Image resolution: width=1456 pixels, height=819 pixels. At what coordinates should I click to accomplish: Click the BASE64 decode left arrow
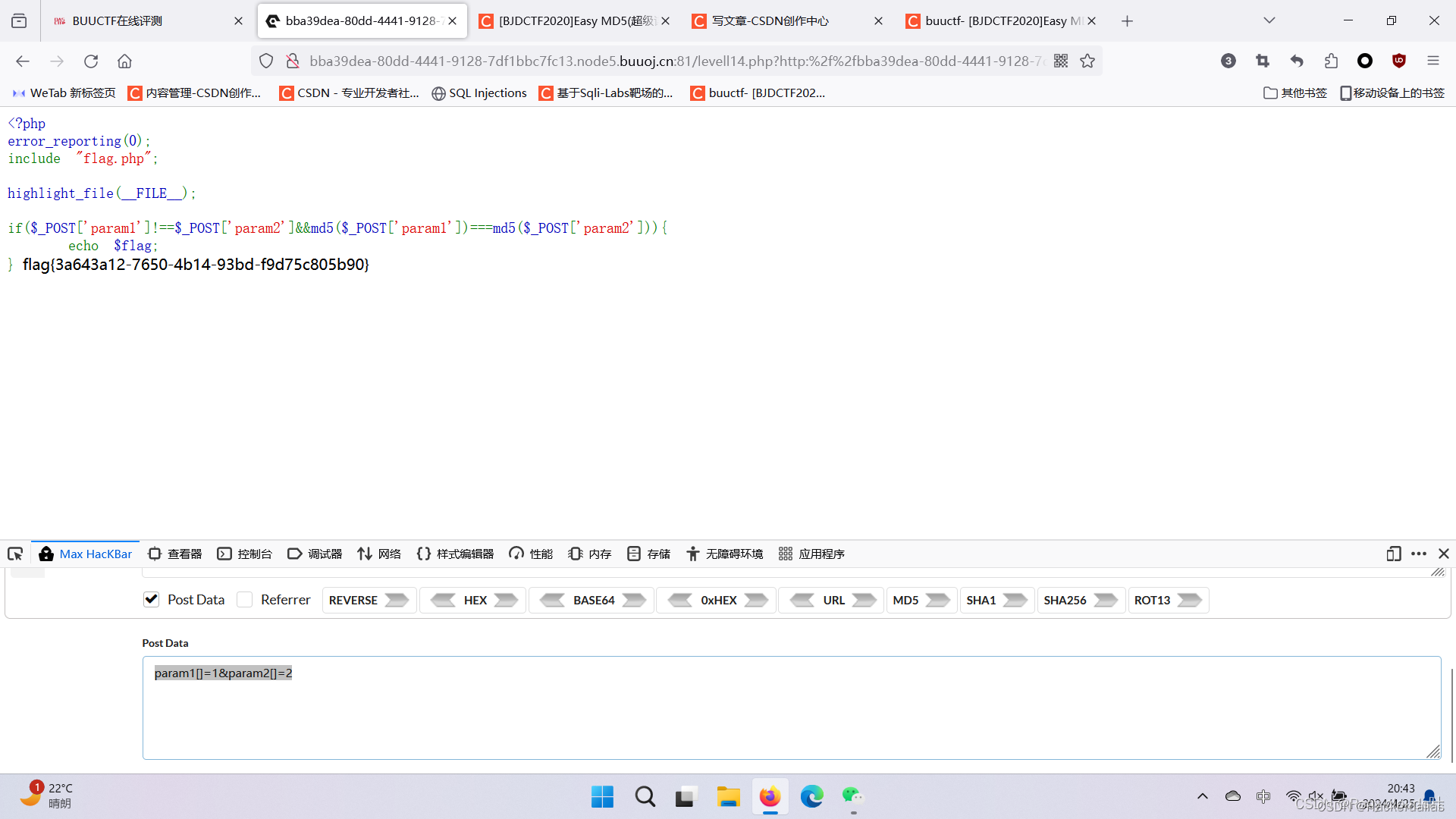coord(552,600)
